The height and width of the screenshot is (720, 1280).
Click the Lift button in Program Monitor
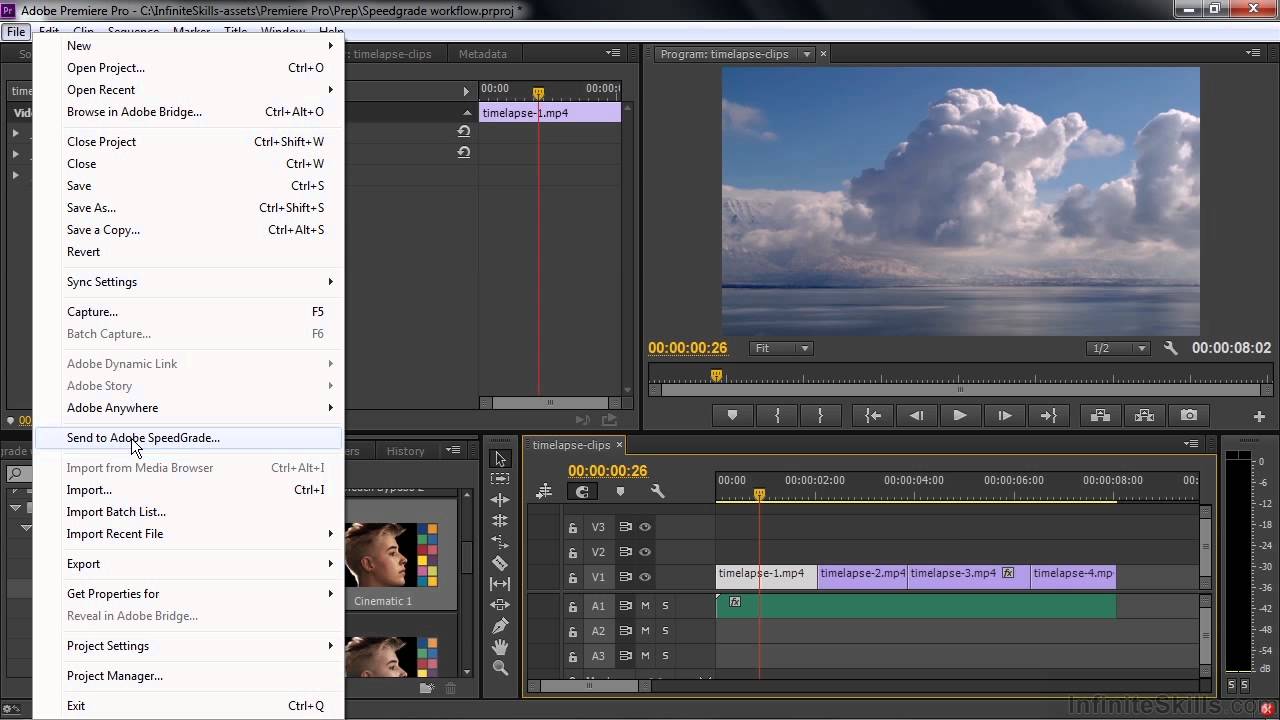[1100, 415]
